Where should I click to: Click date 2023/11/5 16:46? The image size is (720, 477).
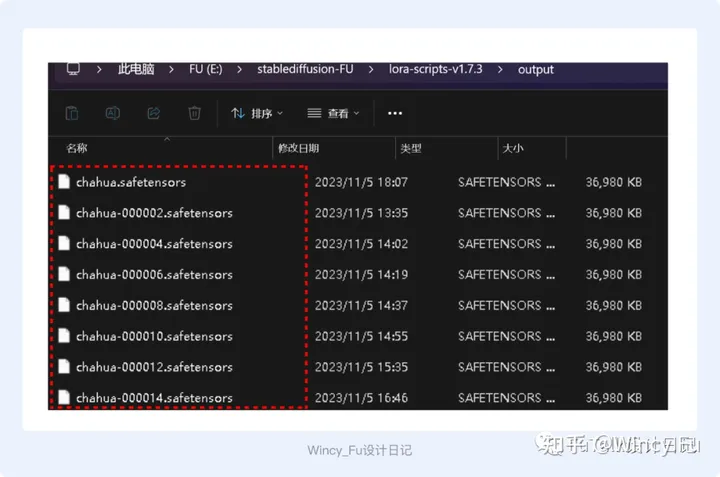tap(361, 398)
